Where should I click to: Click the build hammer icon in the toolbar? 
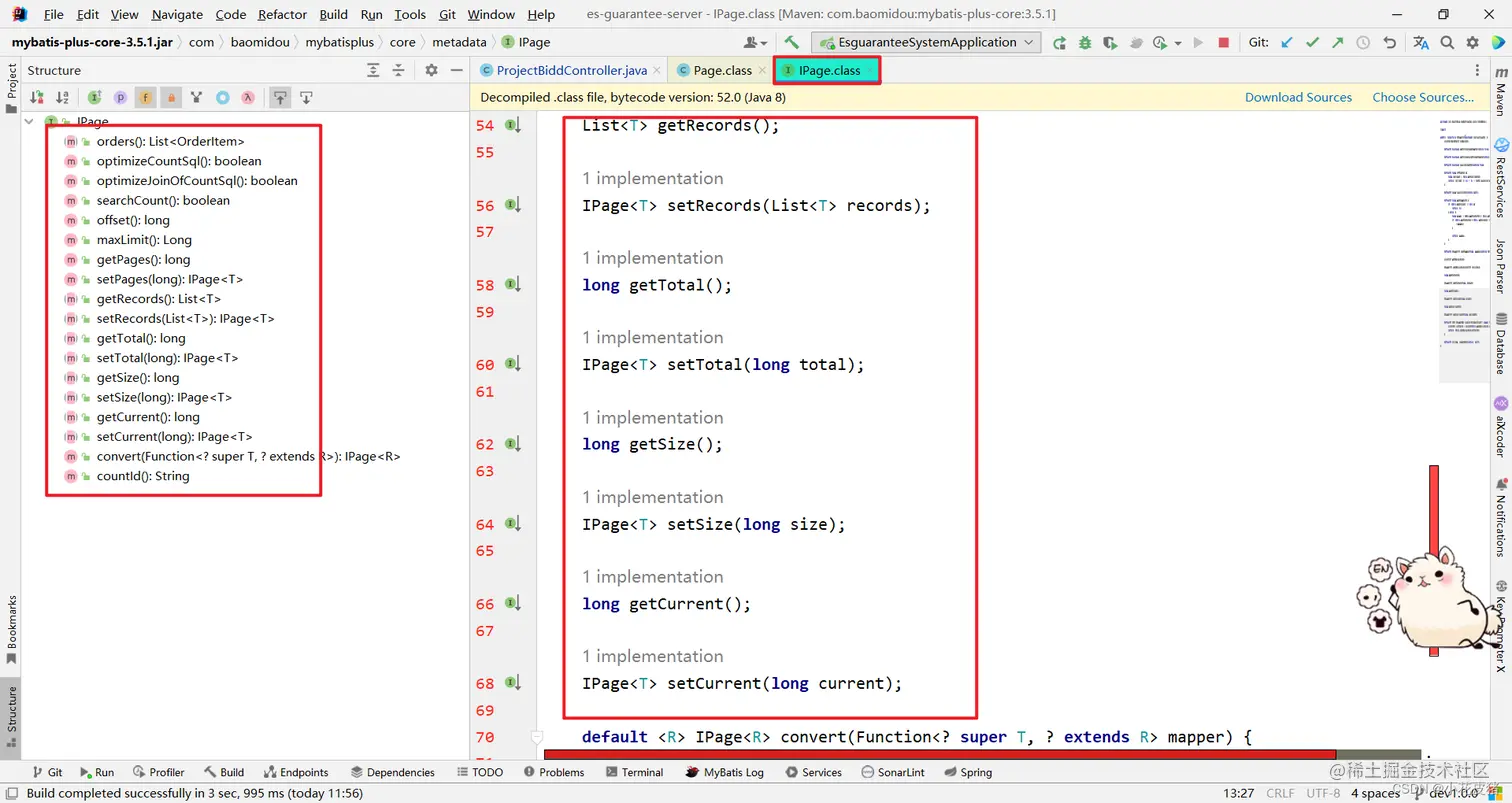tap(792, 42)
